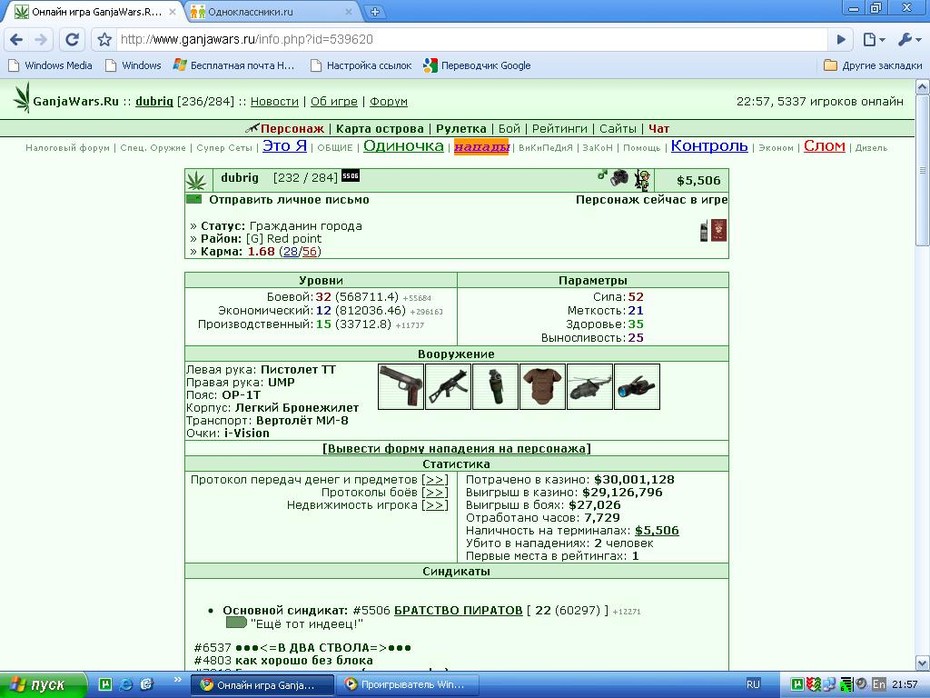Expand the Другие закладки bookmarks folder

[x=873, y=65]
